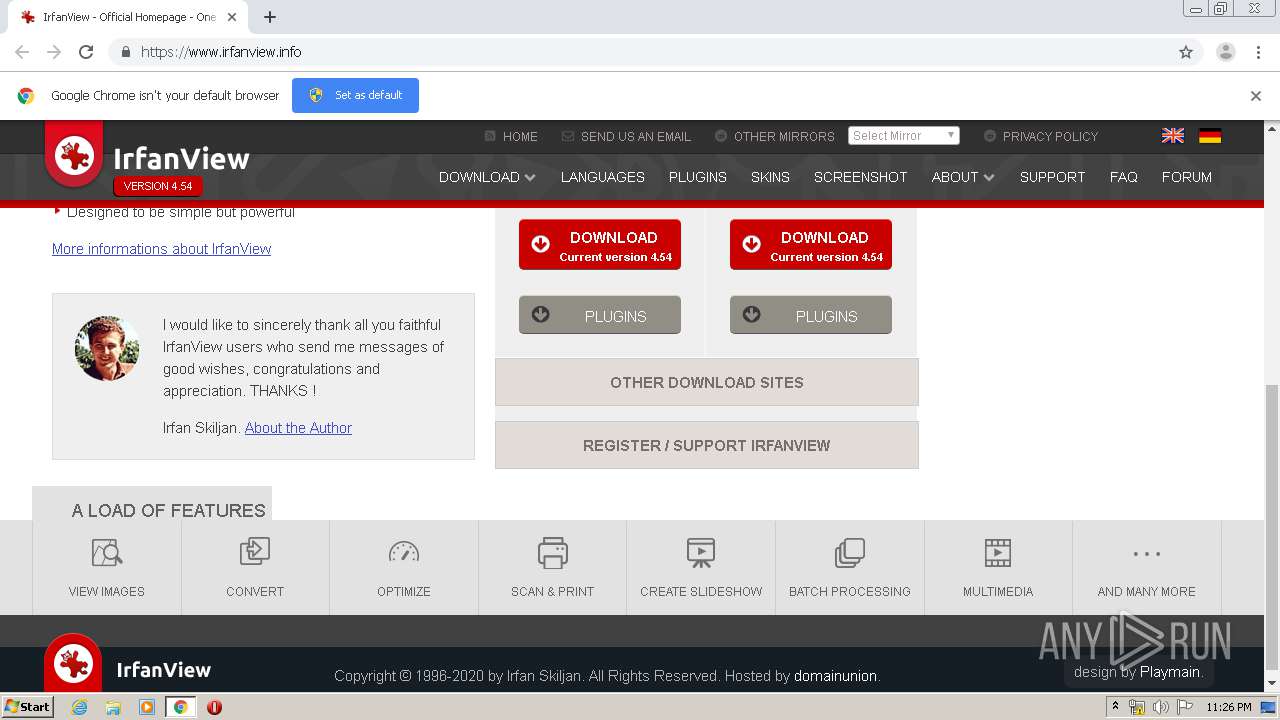Click left DOWNLOAD Current version 4.54 button
Viewport: 1280px width, 720px height.
[x=600, y=245]
